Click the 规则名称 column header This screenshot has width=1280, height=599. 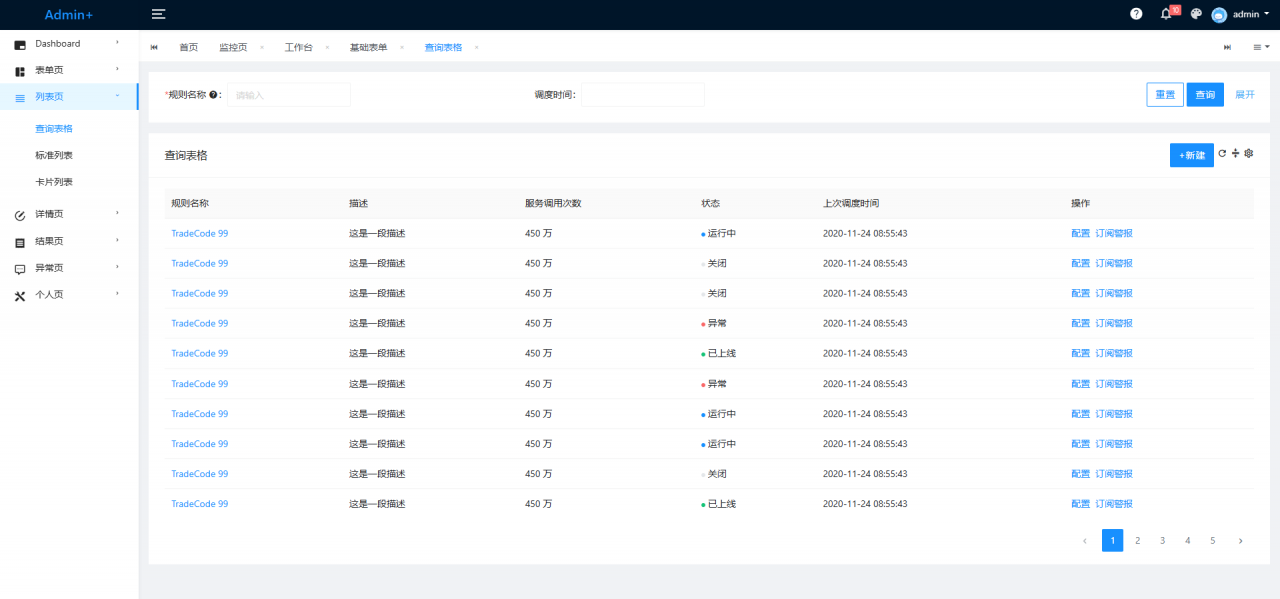point(190,204)
